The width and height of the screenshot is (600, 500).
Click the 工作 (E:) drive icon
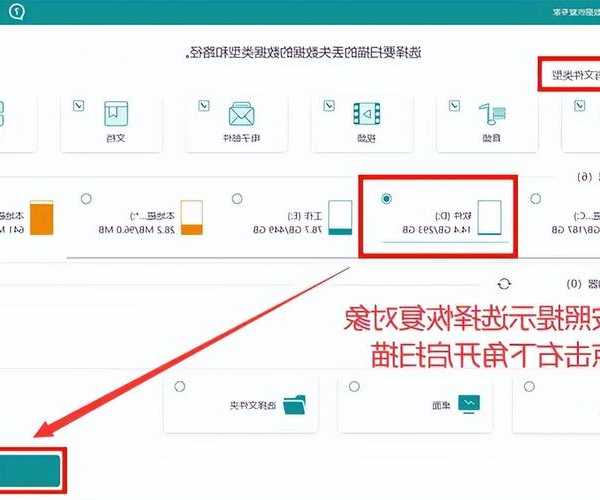coord(341,217)
